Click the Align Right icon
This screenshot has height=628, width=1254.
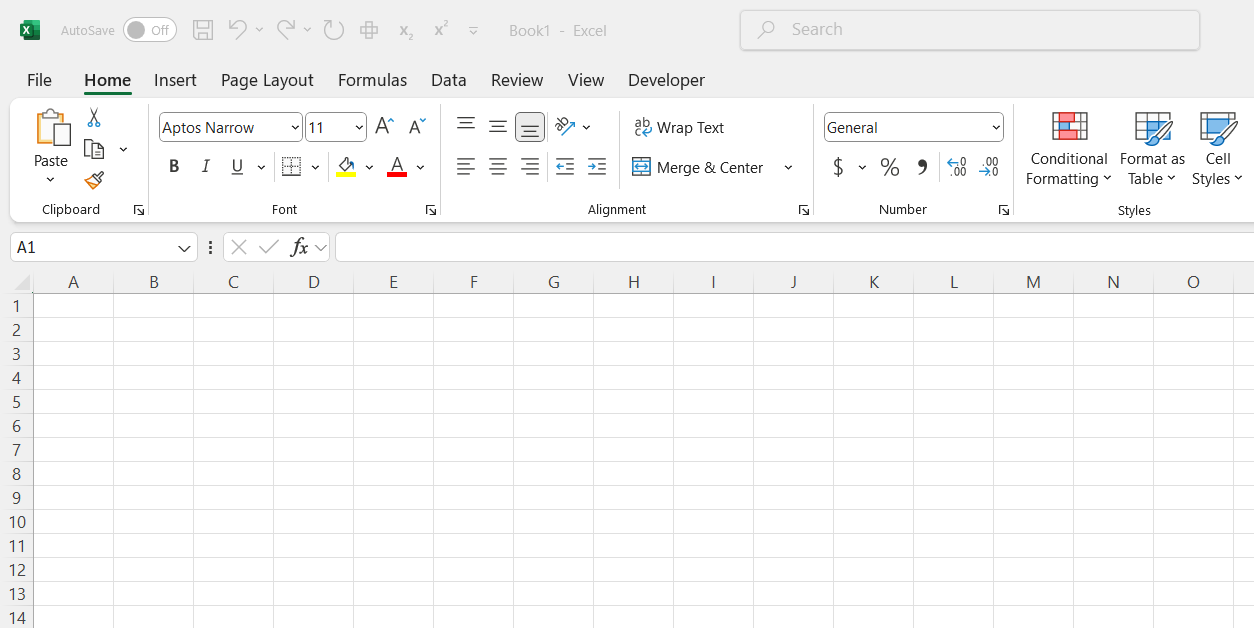click(530, 167)
